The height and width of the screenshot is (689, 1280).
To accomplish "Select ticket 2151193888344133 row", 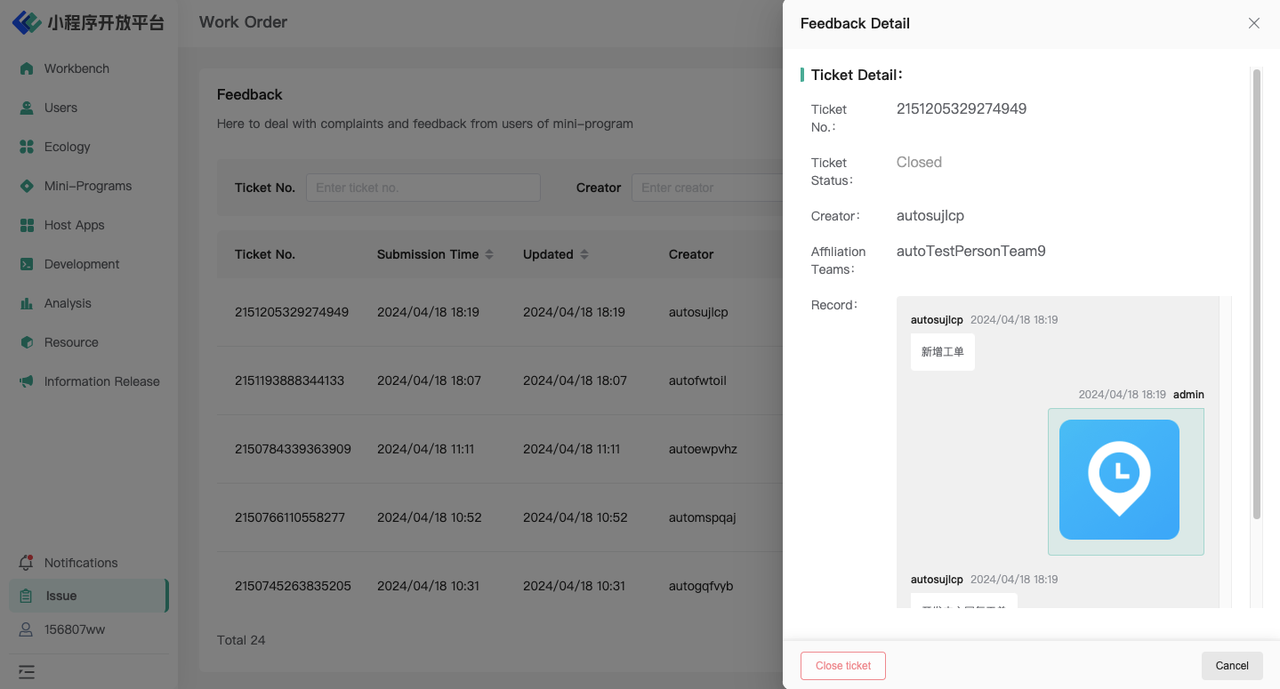I will click(x=290, y=381).
